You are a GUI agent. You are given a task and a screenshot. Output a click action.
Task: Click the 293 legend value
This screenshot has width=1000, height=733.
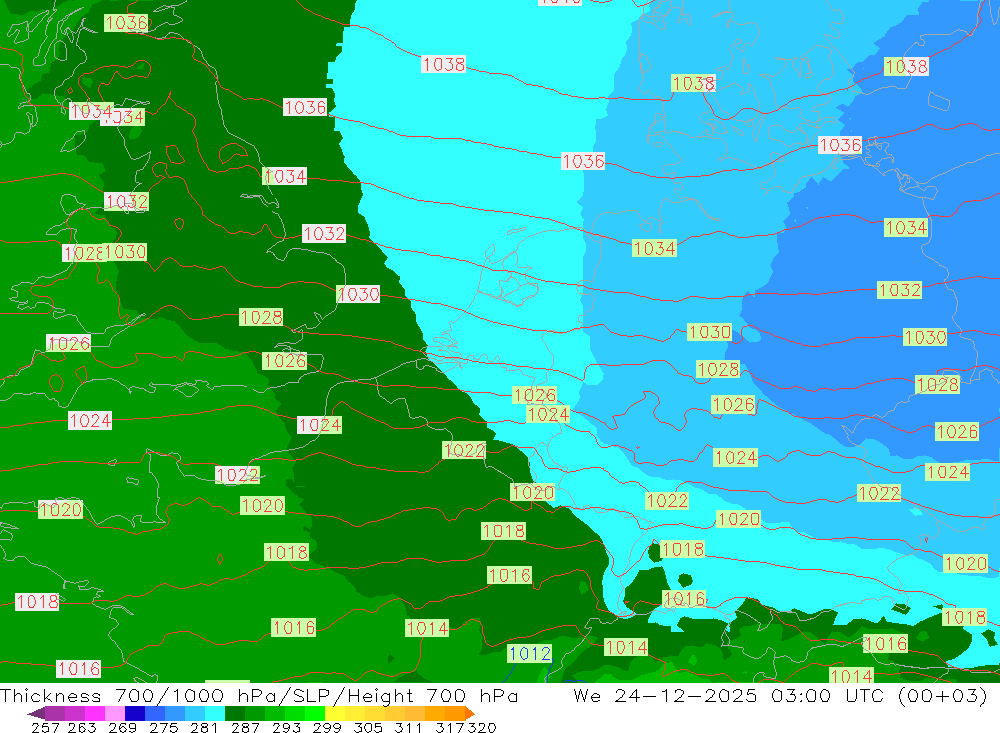point(286,727)
